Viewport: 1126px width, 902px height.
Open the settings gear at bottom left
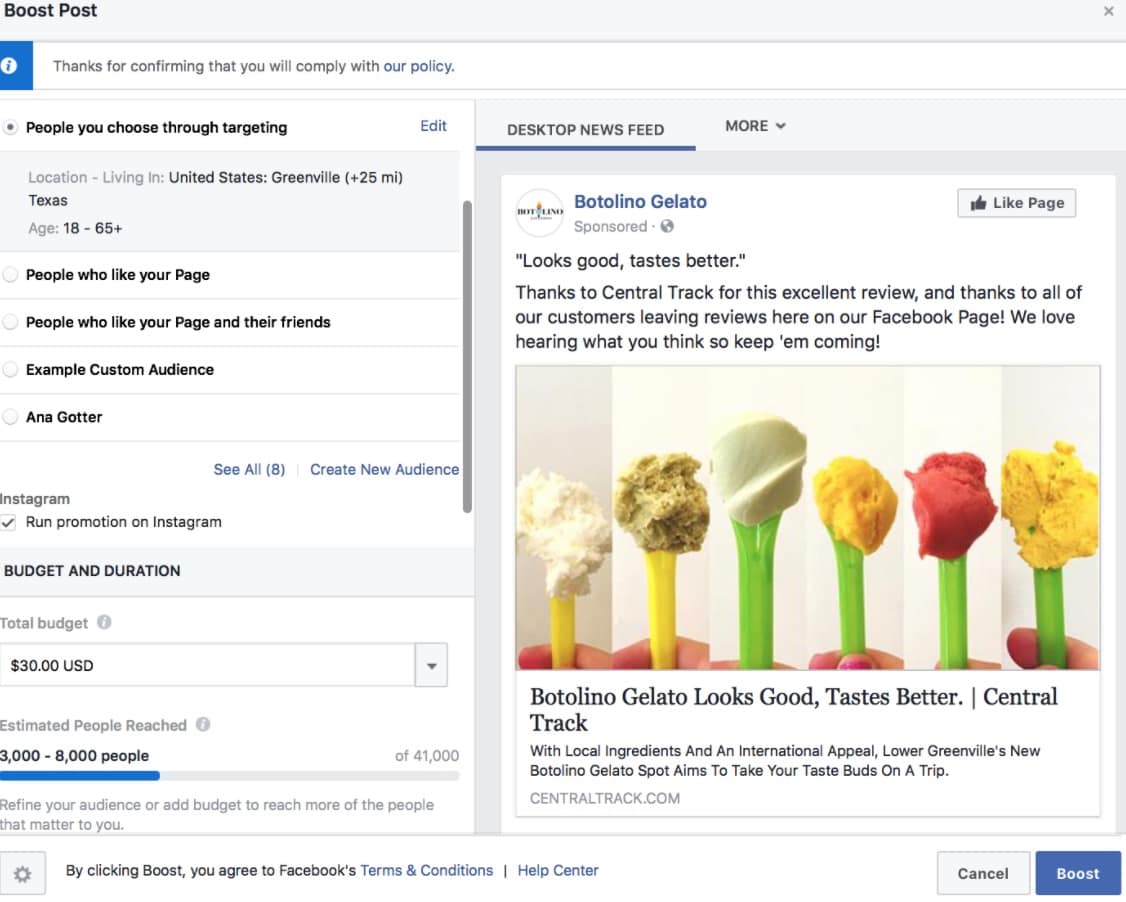click(x=22, y=872)
